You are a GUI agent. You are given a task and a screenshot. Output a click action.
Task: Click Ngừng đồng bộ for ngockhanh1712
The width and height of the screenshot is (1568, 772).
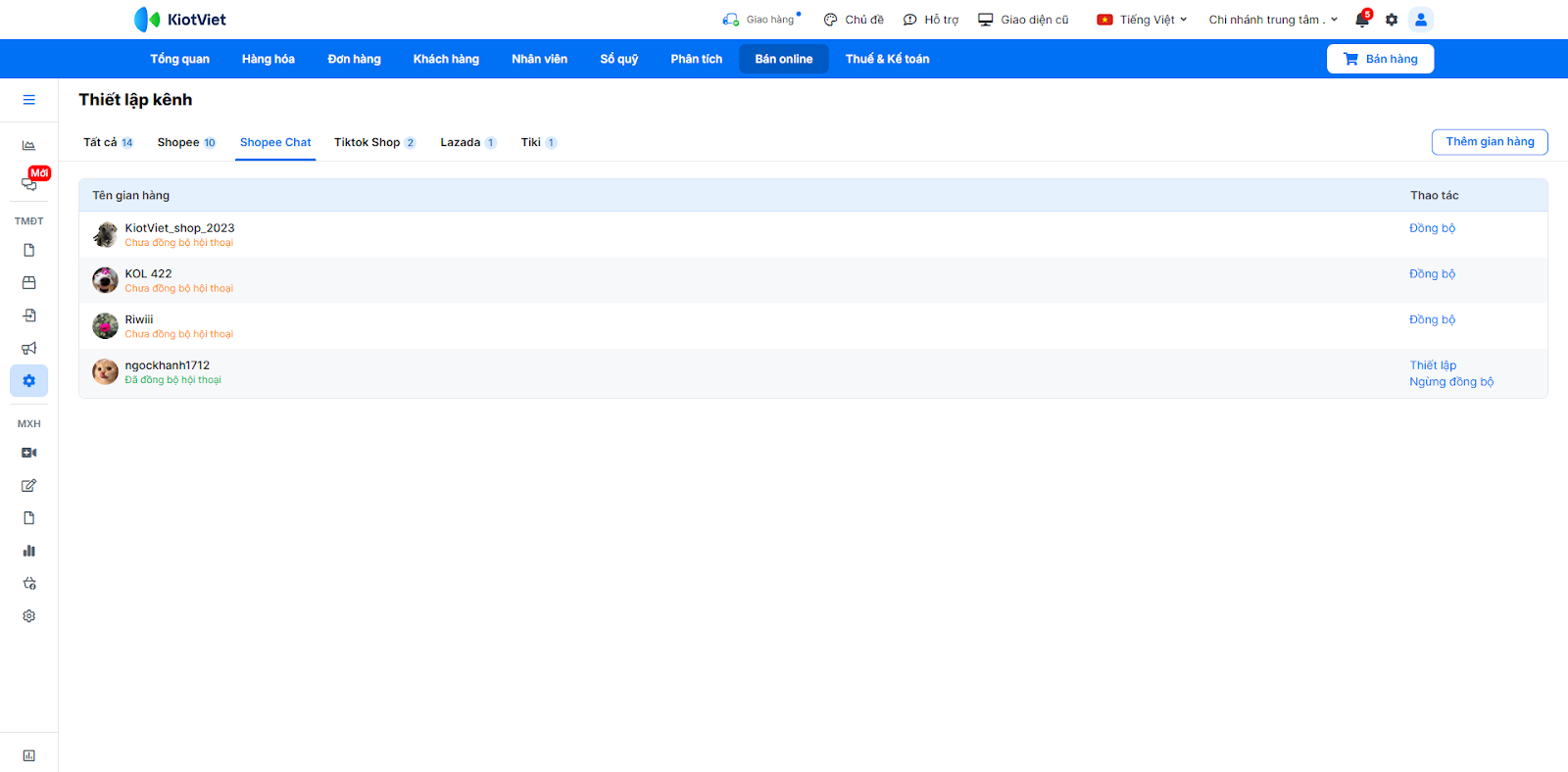pos(1451,382)
